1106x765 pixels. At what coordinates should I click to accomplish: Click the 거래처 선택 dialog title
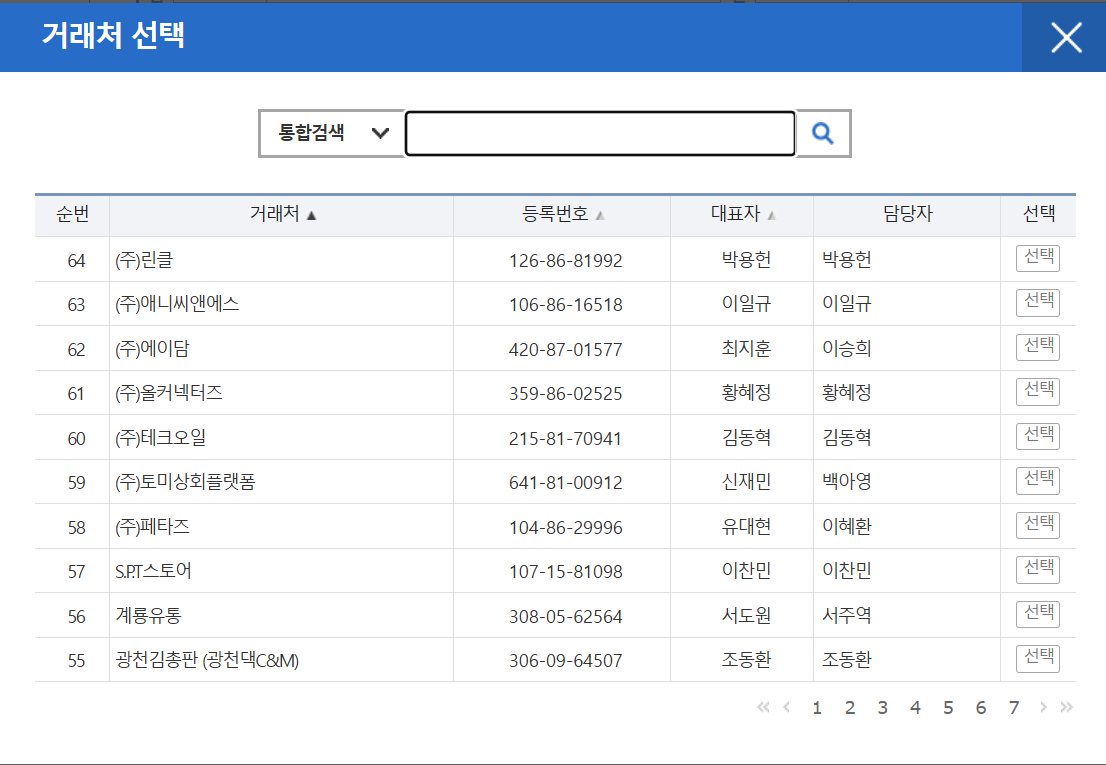114,35
